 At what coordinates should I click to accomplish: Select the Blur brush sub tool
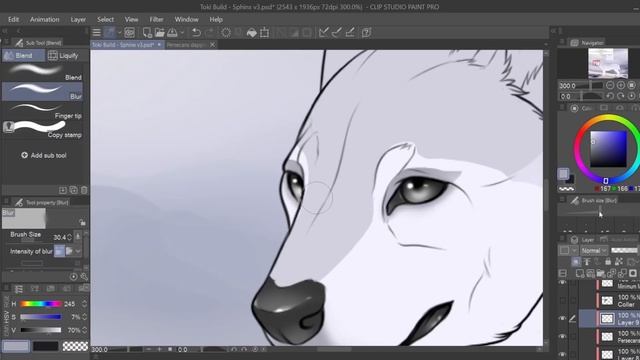[x=42, y=91]
